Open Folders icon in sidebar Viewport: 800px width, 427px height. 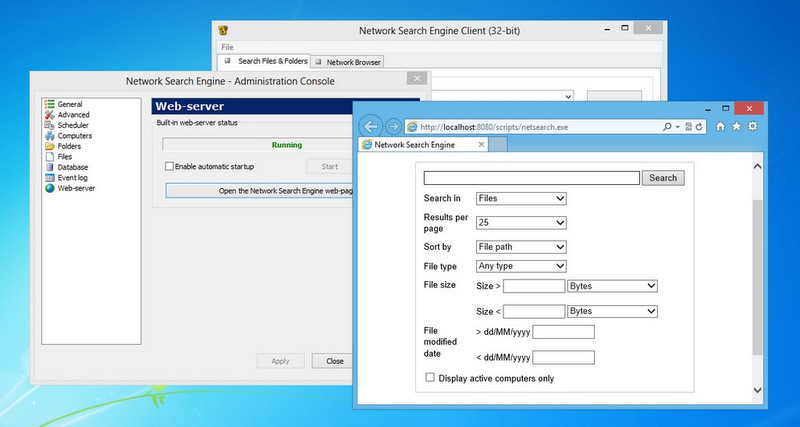click(x=49, y=146)
